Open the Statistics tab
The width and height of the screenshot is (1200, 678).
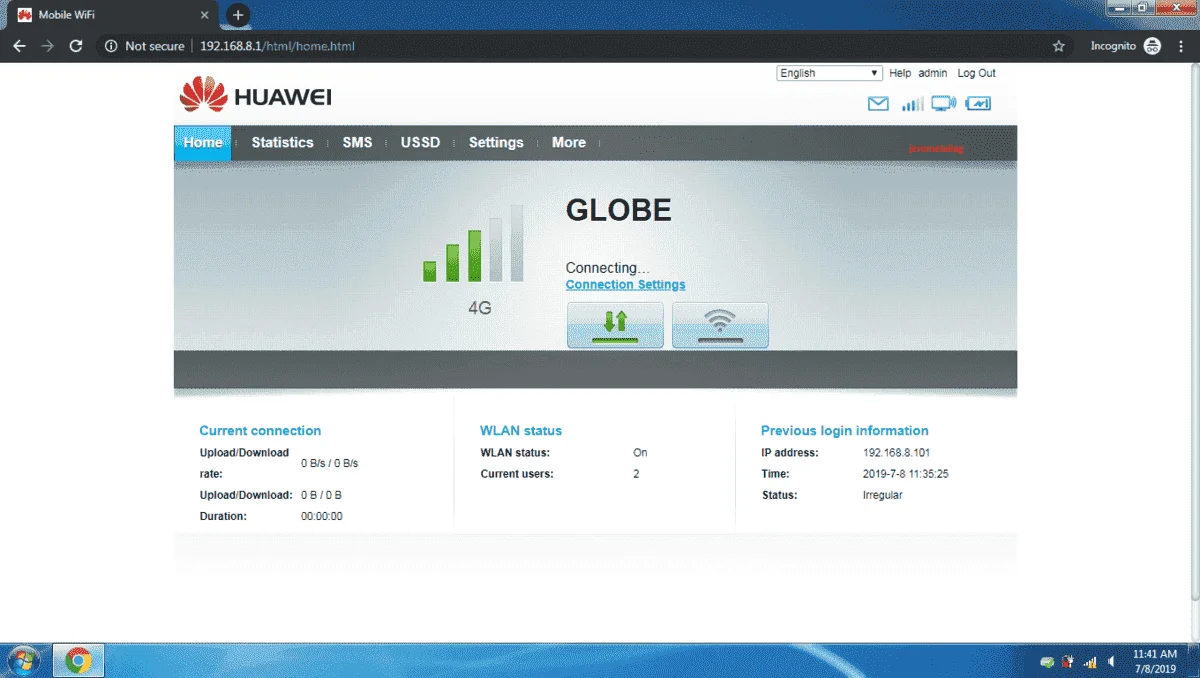(x=282, y=142)
